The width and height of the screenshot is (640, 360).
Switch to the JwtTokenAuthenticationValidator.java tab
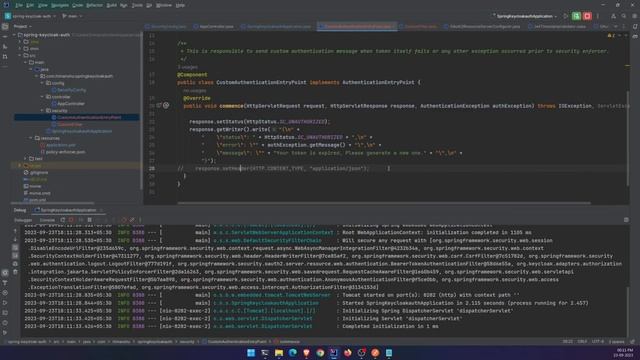(559, 27)
